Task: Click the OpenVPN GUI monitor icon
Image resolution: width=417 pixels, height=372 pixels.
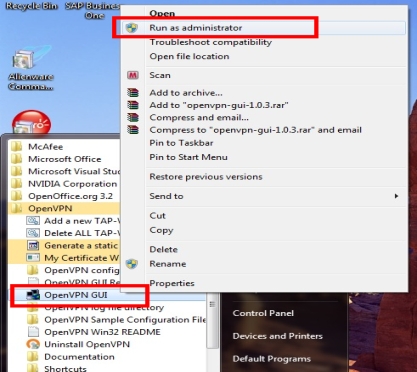Action: pos(33,295)
